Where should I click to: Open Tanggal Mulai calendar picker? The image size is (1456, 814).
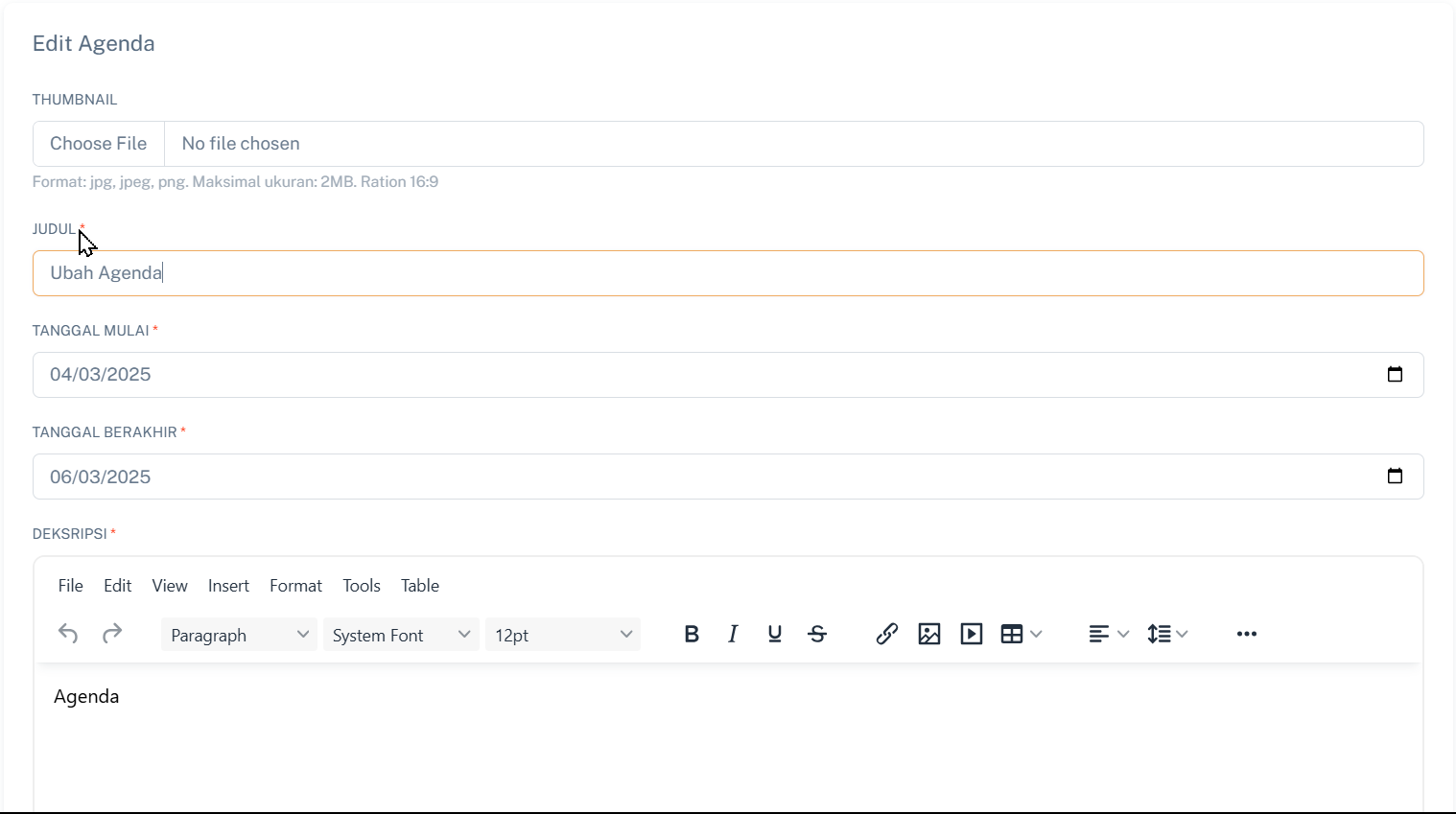click(1395, 375)
